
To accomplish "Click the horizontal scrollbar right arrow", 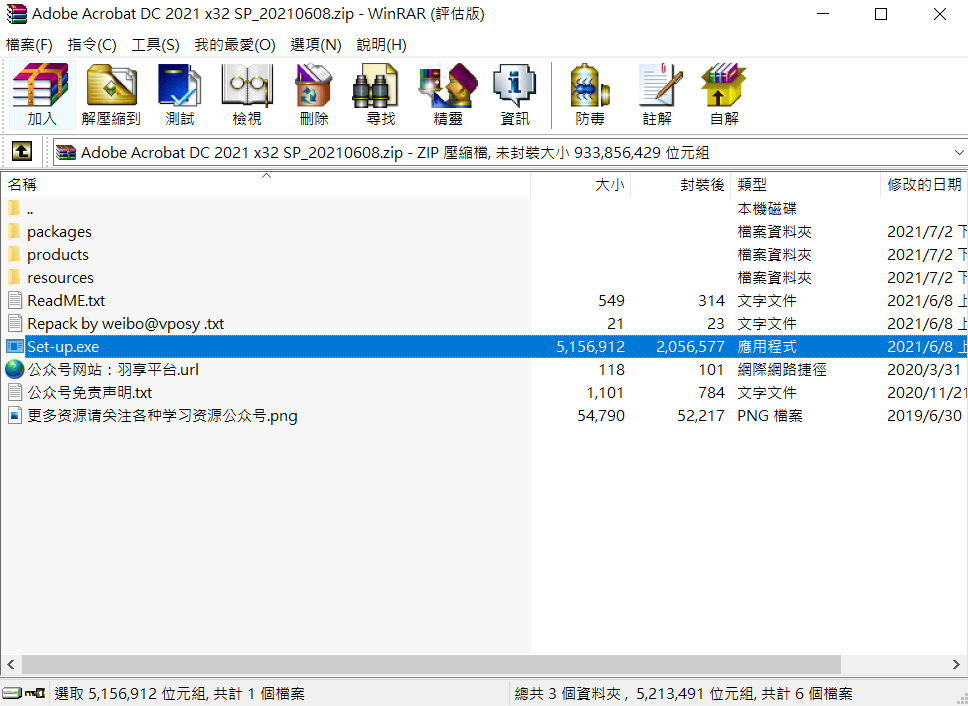I will pyautogui.click(x=956, y=665).
